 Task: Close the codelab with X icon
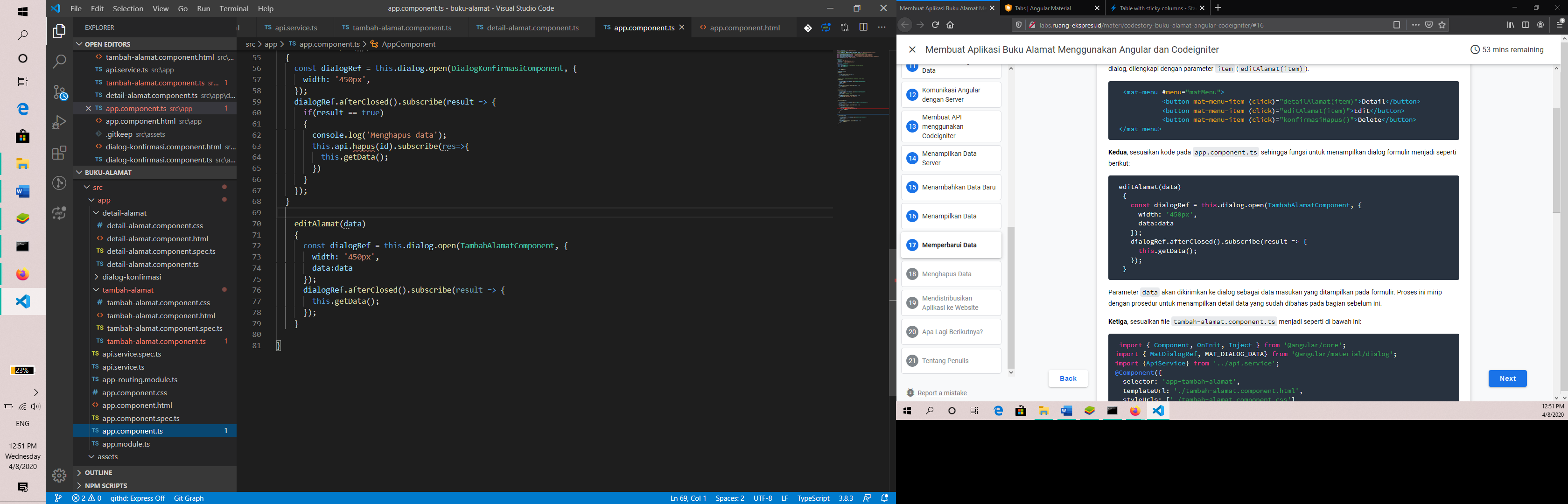pos(912,50)
